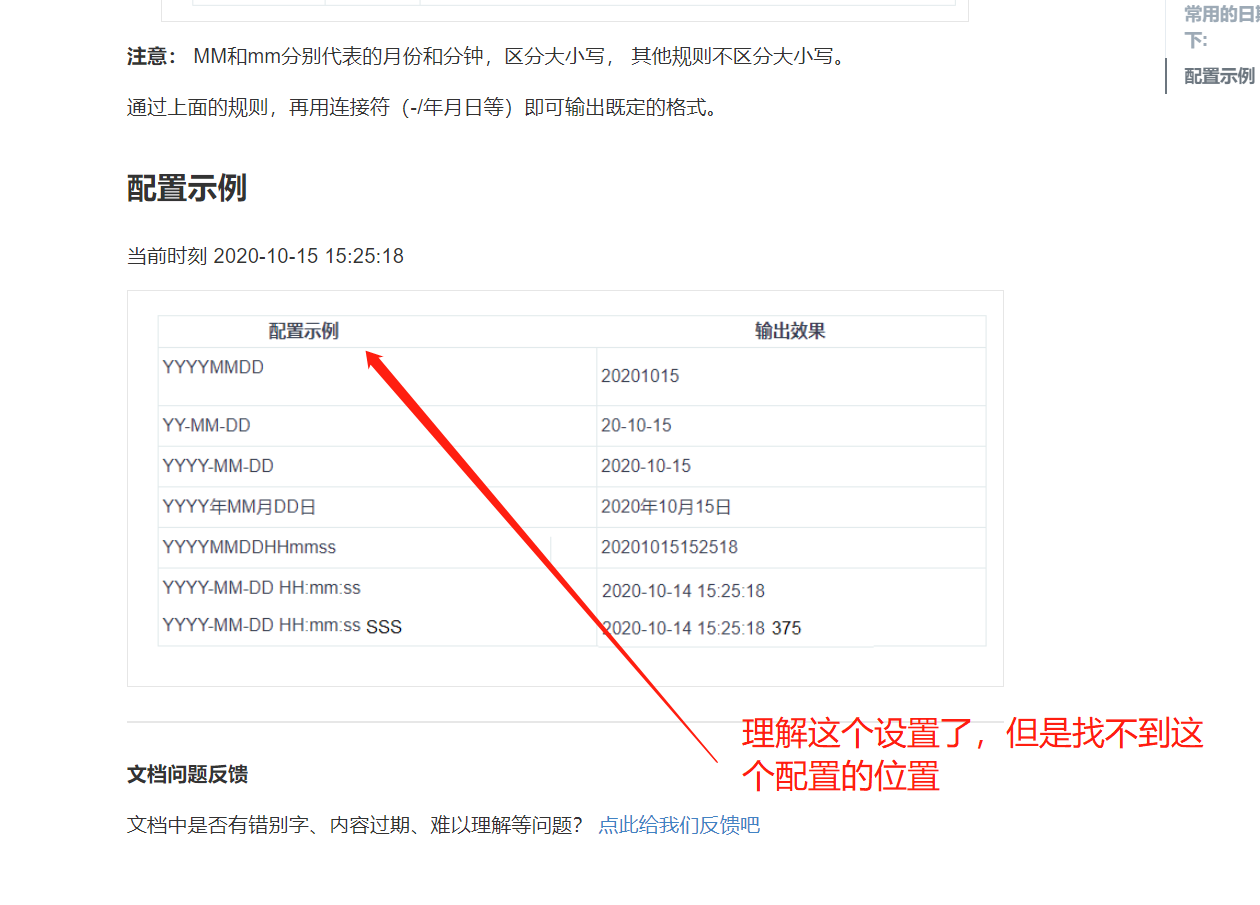This screenshot has width=1260, height=905.
Task: Click the 2020年10月15日 output cell
Action: click(665, 506)
